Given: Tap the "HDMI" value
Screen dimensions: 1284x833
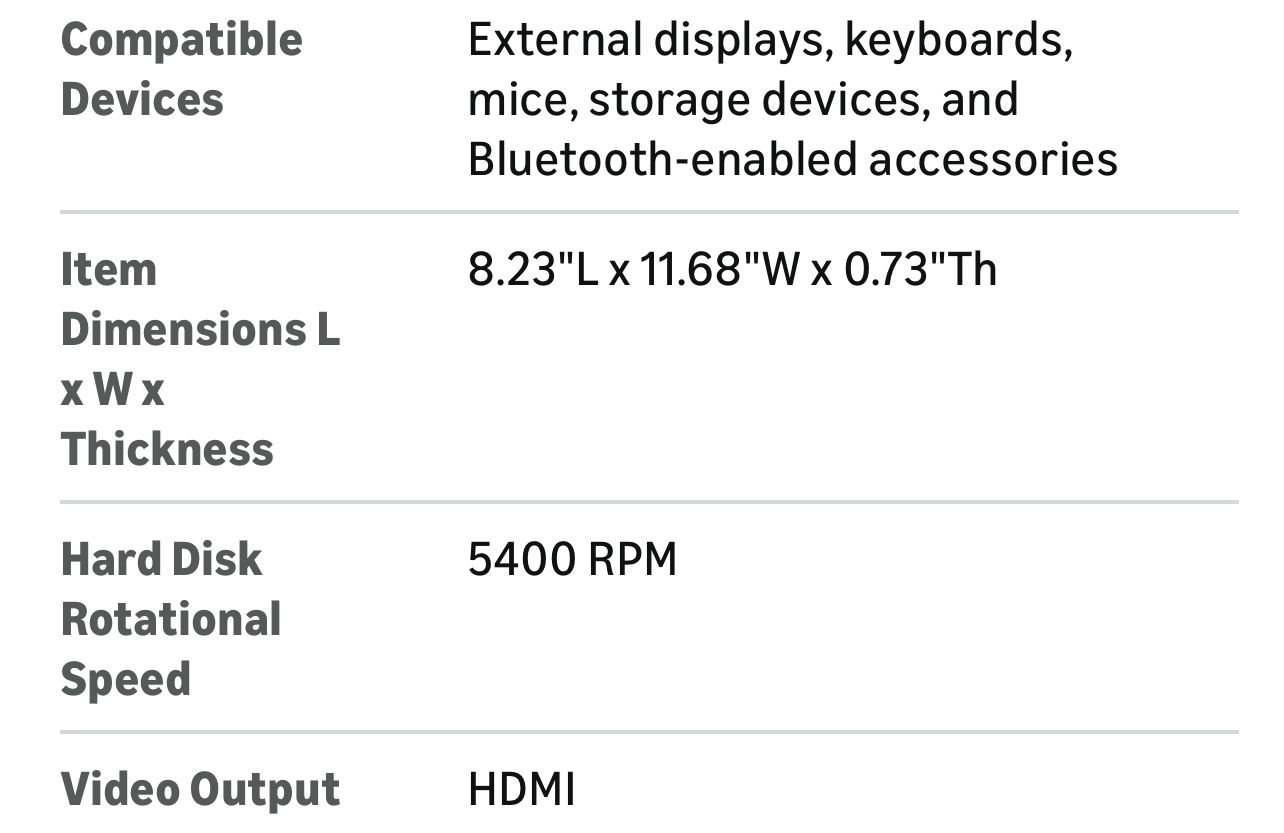Looking at the screenshot, I should click(521, 790).
